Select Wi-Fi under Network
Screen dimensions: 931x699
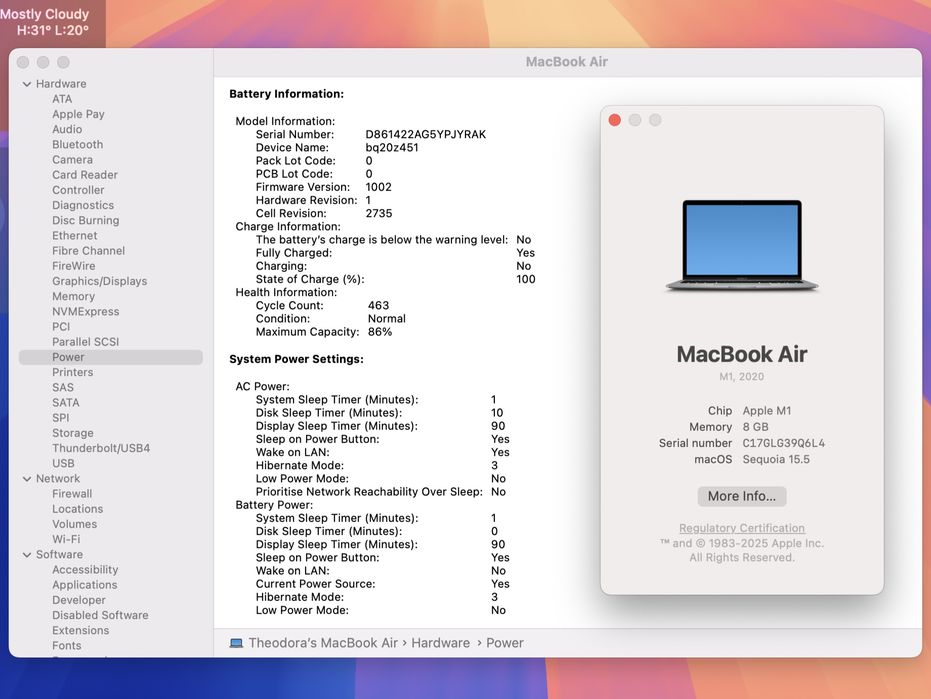pyautogui.click(x=66, y=539)
